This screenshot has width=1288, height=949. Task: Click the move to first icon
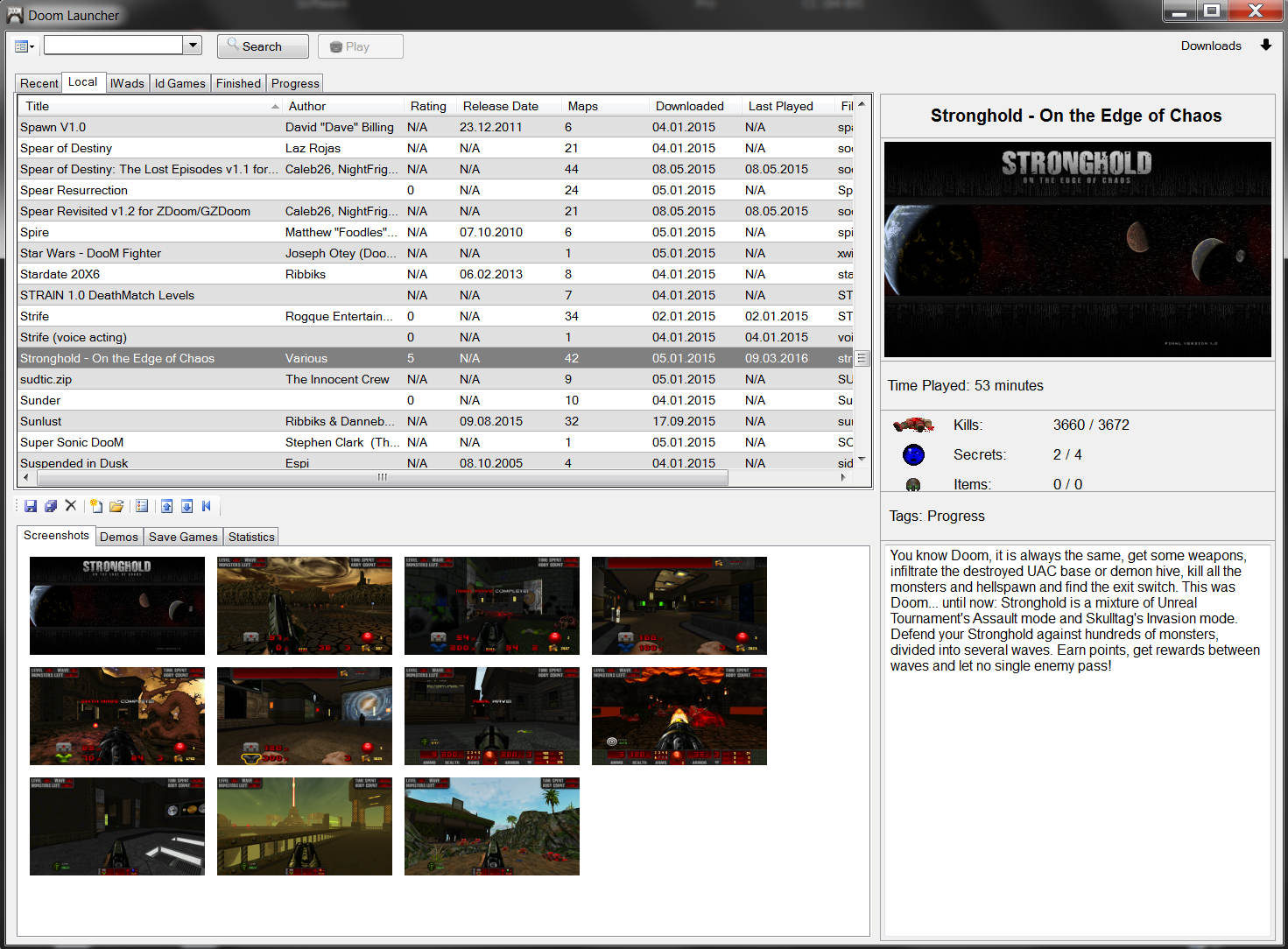[207, 506]
